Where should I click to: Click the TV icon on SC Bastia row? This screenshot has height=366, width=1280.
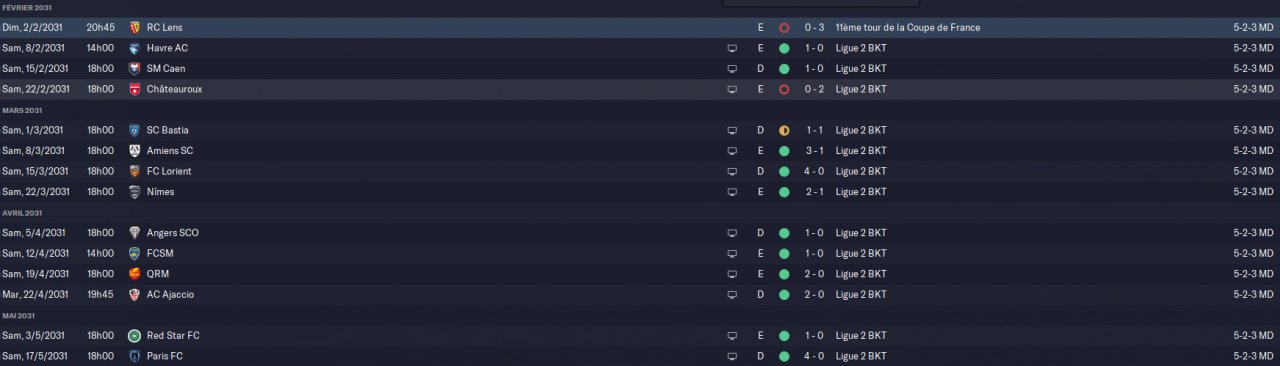[x=732, y=130]
